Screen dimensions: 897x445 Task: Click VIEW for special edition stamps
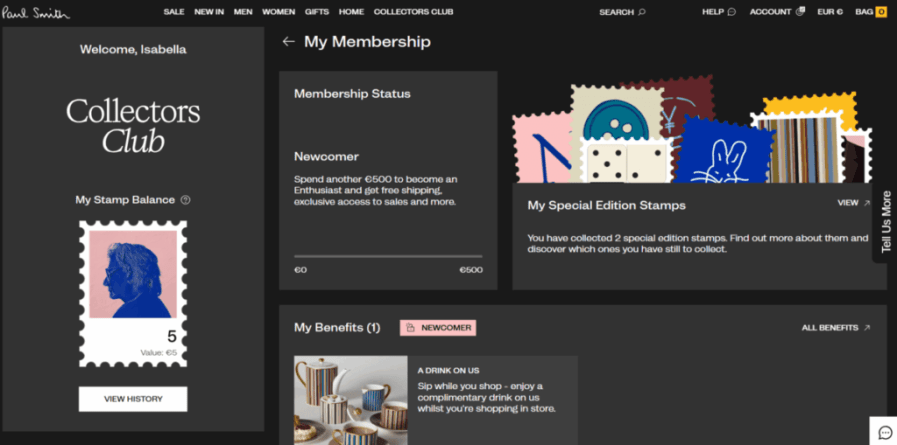pyautogui.click(x=848, y=202)
